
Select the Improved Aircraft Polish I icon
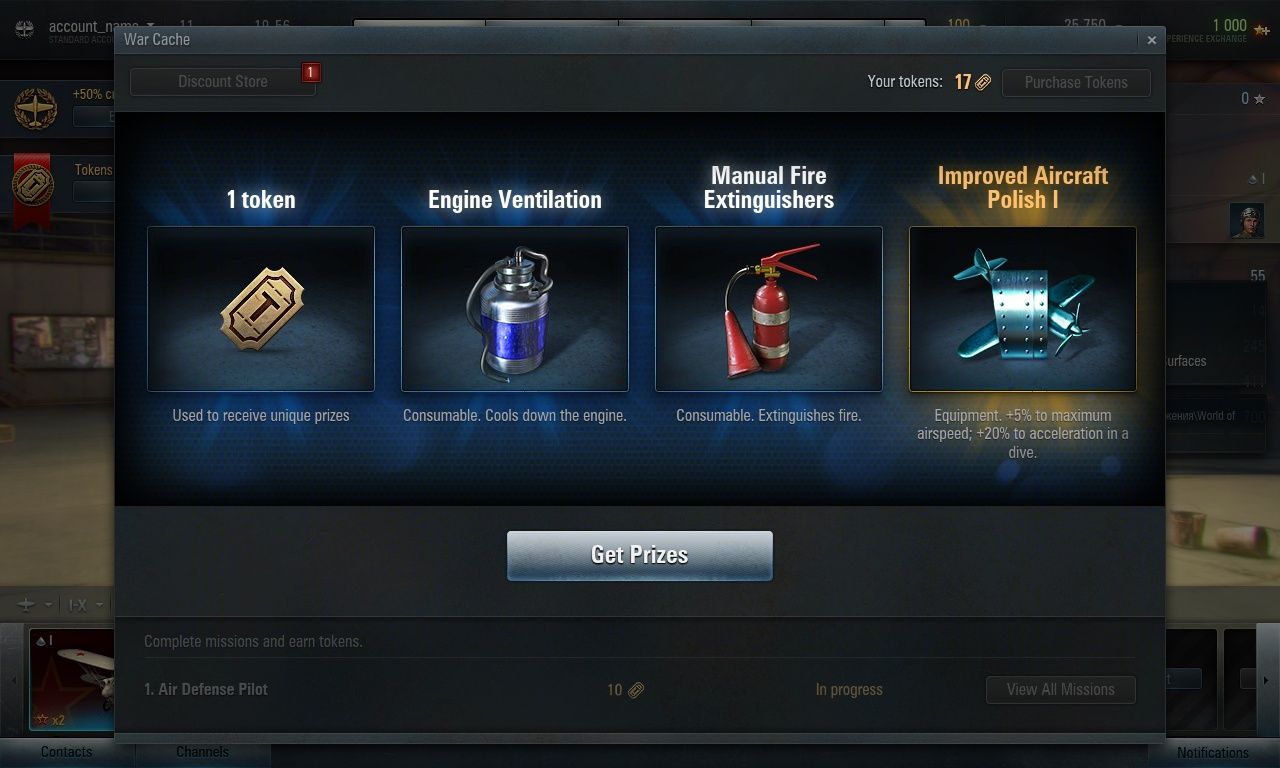[x=1023, y=308]
